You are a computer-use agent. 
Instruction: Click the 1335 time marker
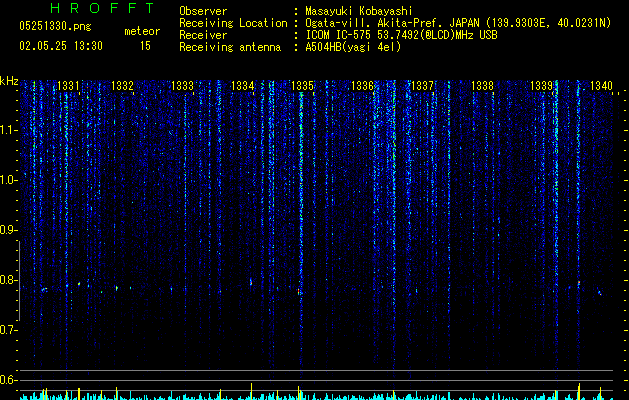[x=302, y=86]
